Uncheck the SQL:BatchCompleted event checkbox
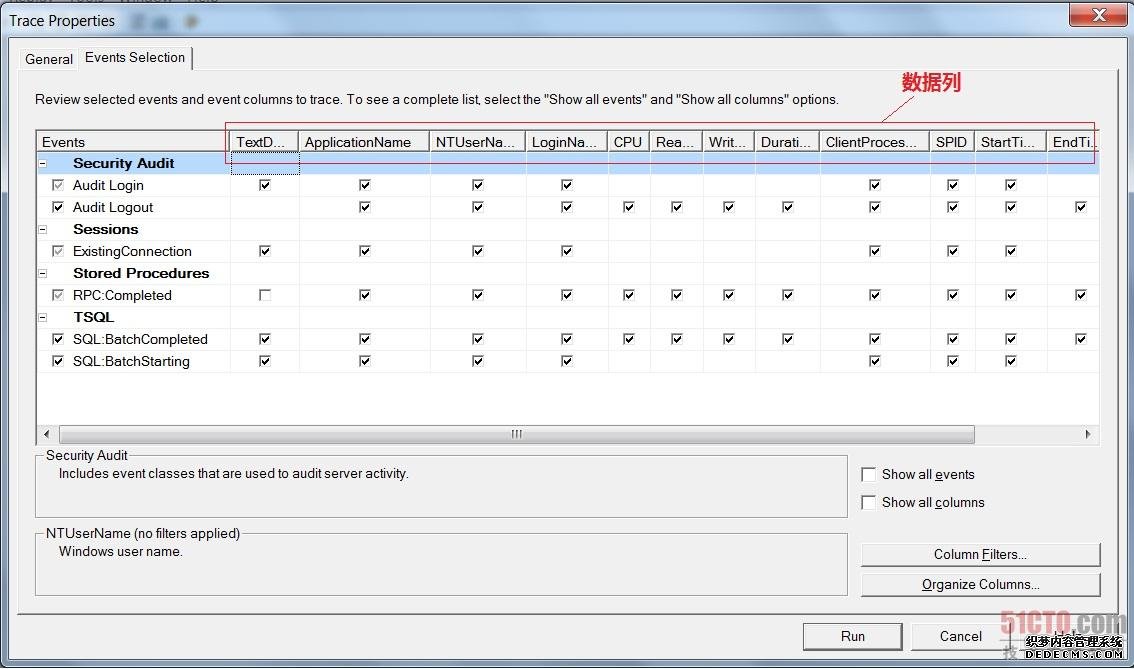1134x669 pixels. coord(58,339)
